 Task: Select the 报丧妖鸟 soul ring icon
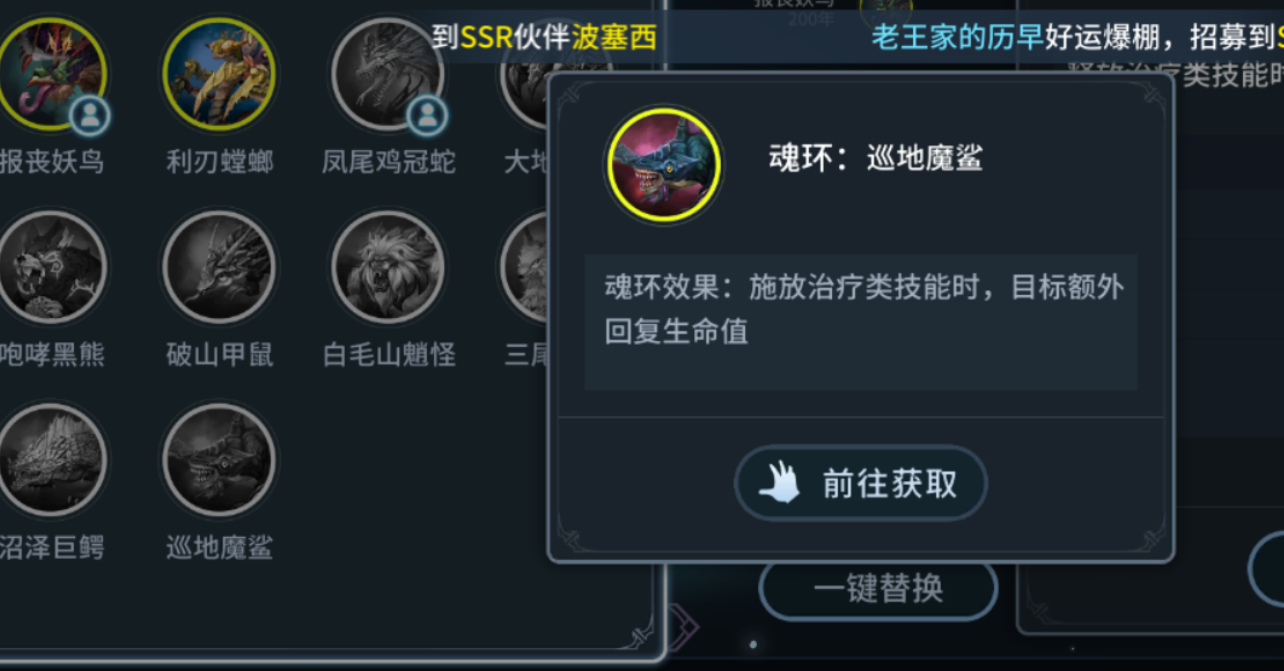coord(50,73)
